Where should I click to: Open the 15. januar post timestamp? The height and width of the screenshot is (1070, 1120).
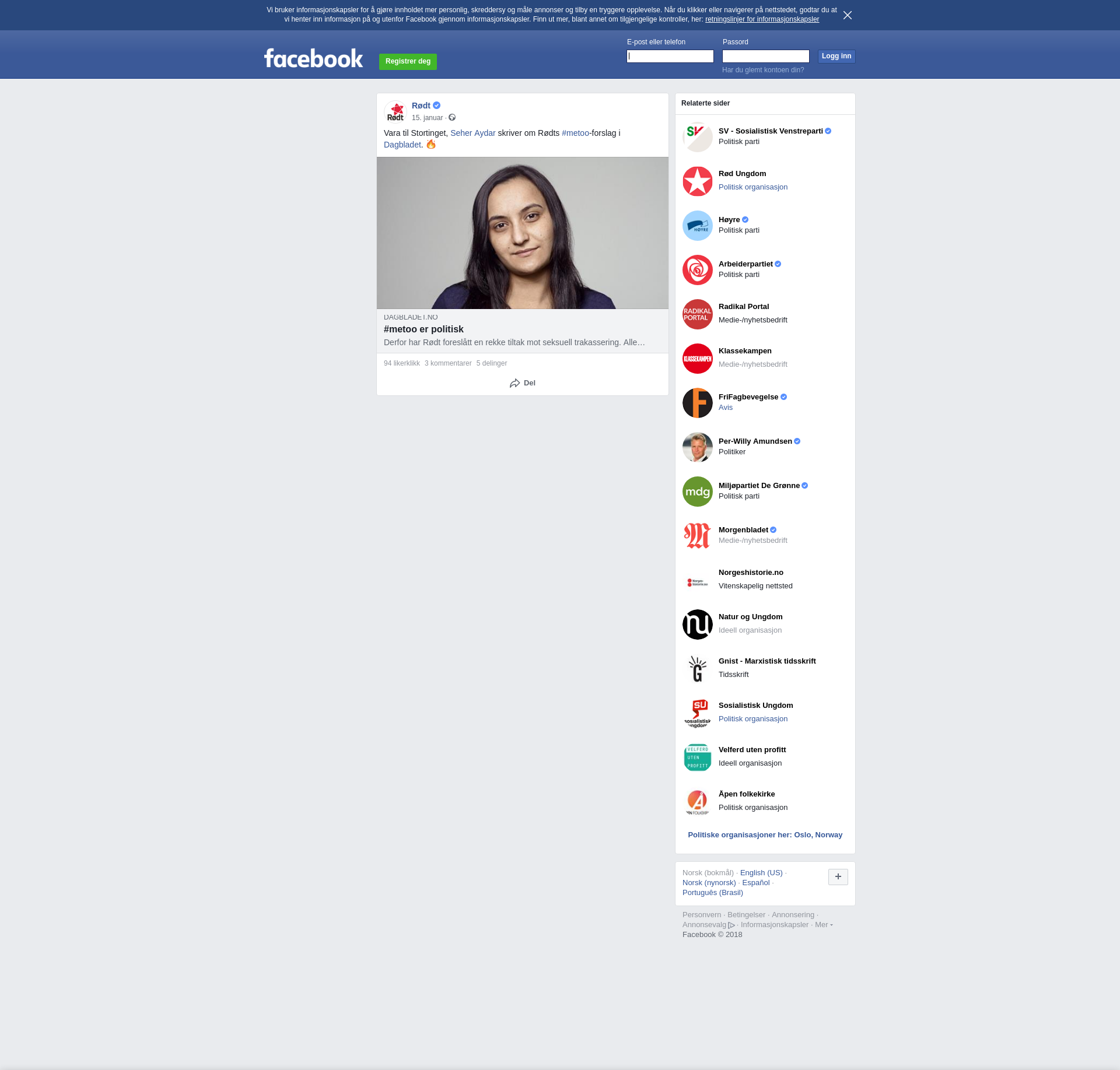tap(427, 118)
